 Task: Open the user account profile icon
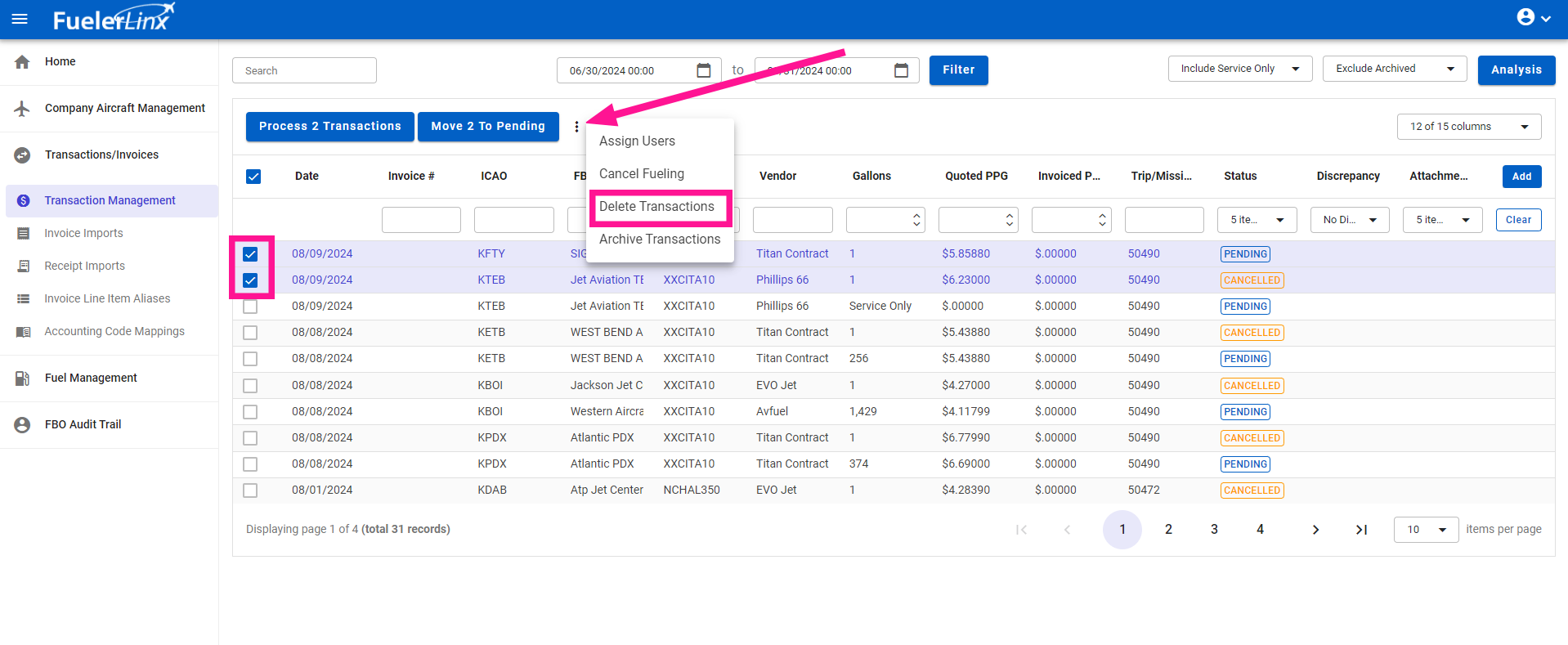click(1525, 17)
